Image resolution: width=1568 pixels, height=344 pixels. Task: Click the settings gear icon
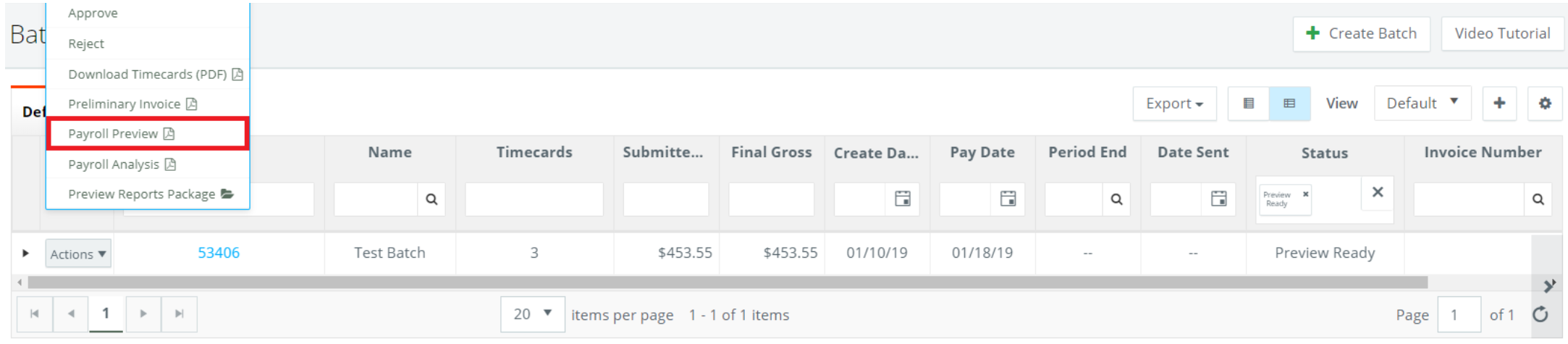pyautogui.click(x=1544, y=104)
